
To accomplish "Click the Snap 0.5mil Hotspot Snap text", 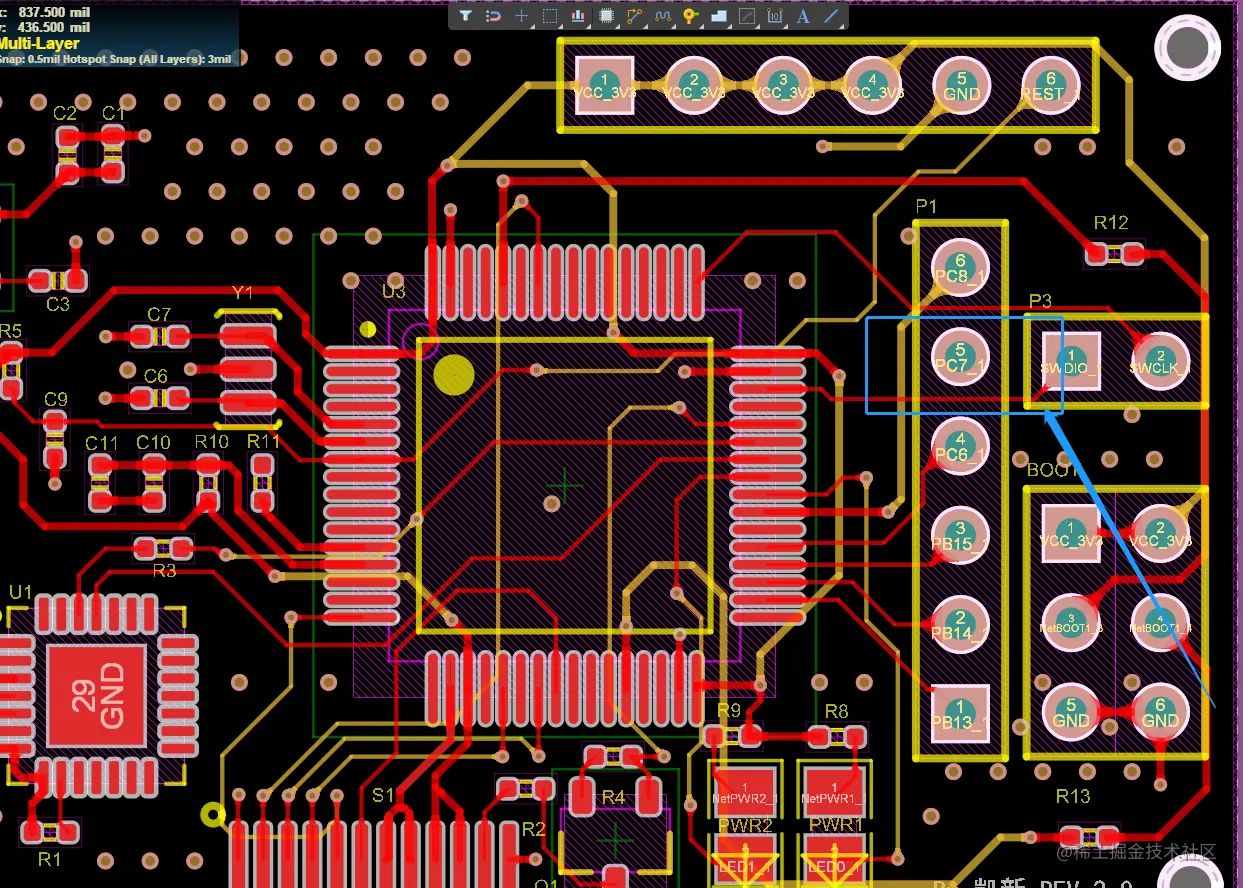I will (x=115, y=59).
